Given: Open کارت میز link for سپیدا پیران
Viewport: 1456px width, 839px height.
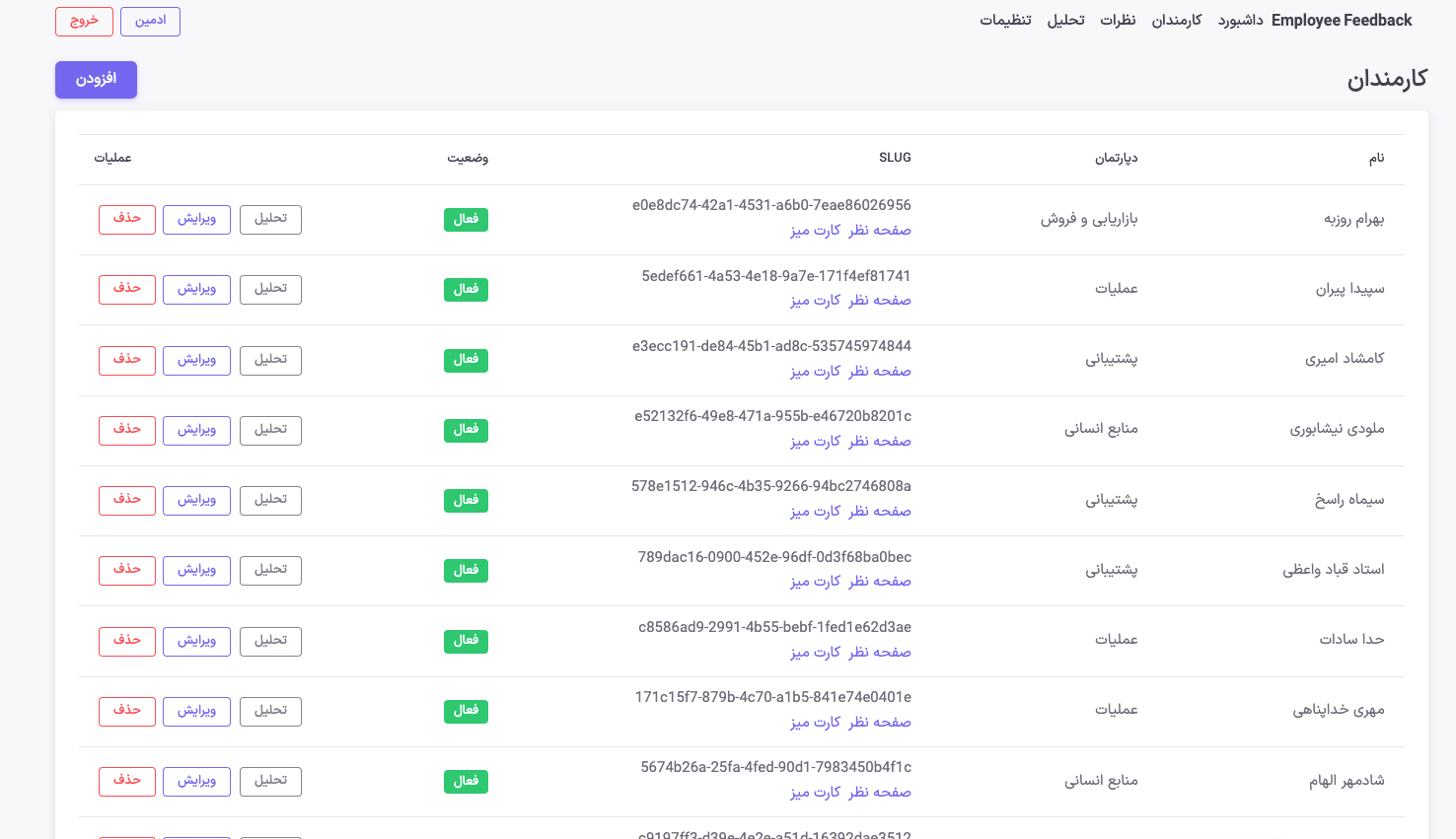Looking at the screenshot, I should click(x=815, y=301).
